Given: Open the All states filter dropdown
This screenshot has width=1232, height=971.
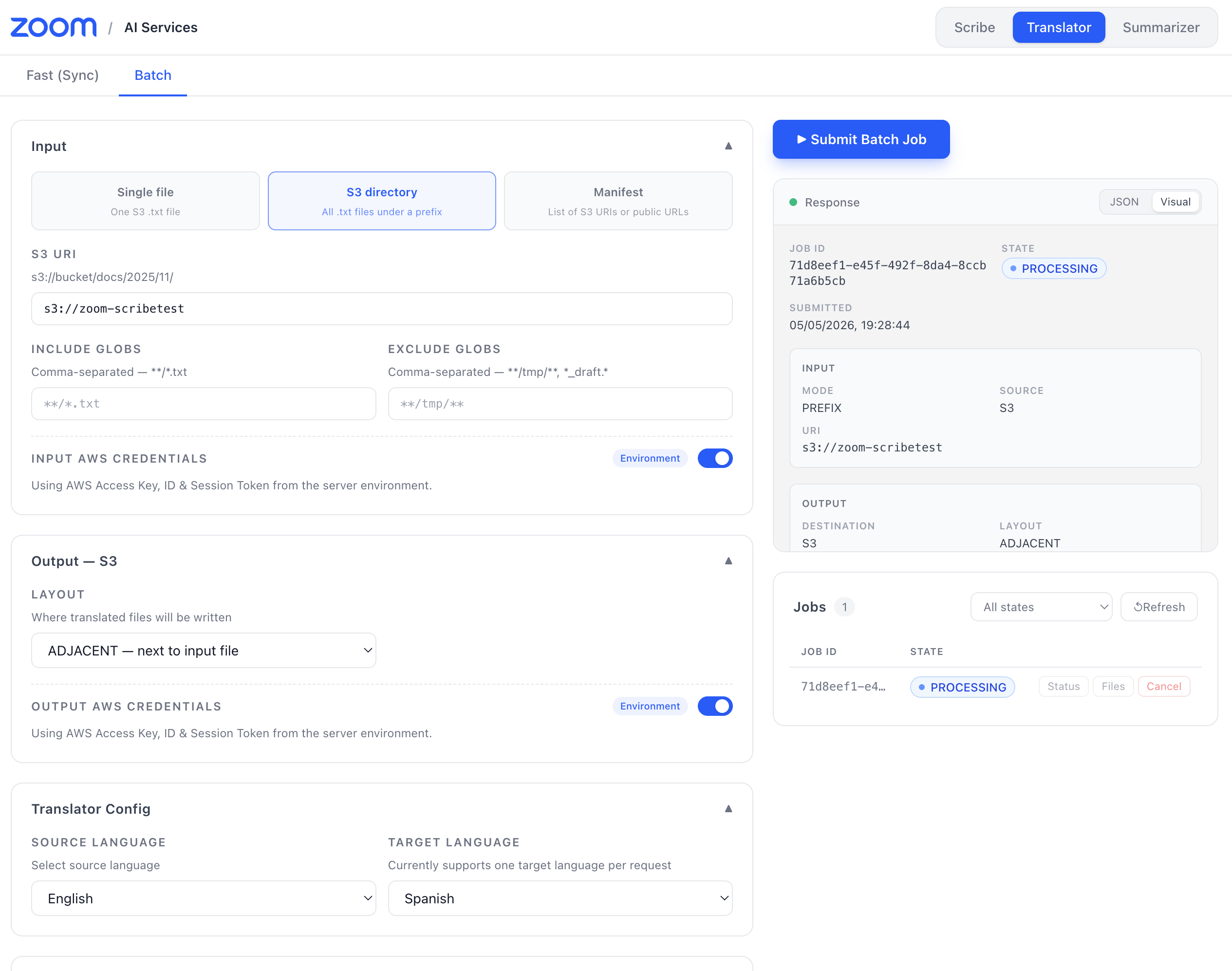Looking at the screenshot, I should 1041,607.
